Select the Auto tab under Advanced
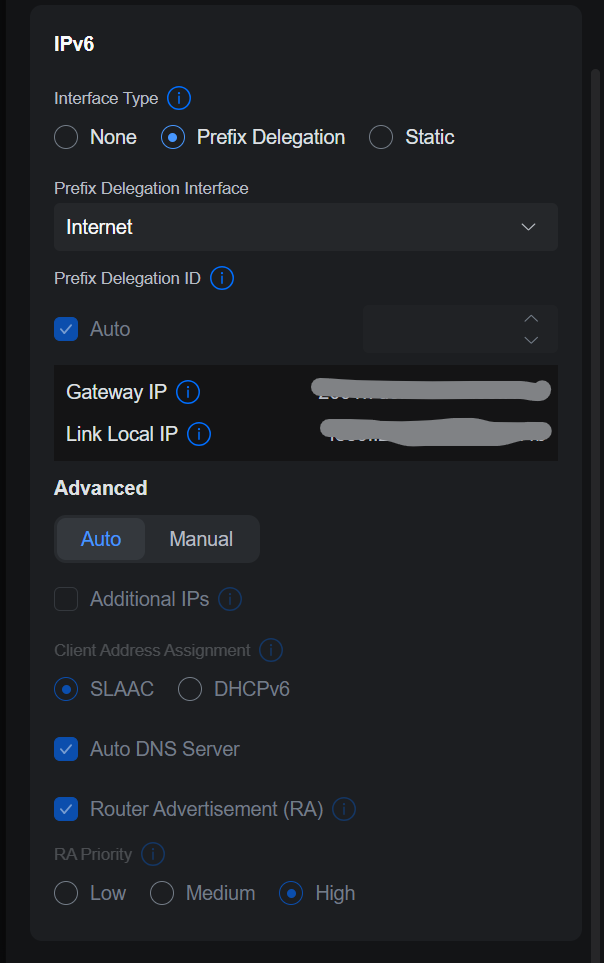Viewport: 604px width, 963px height. click(101, 539)
